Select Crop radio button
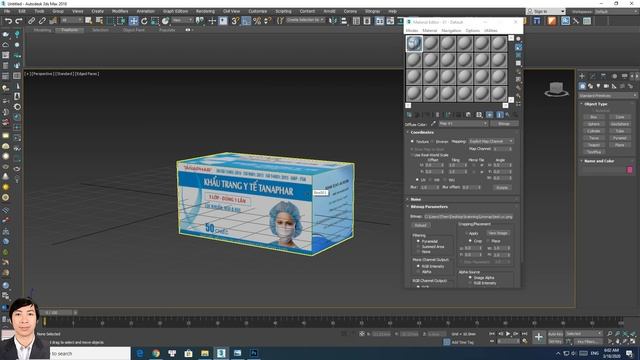 [x=470, y=241]
